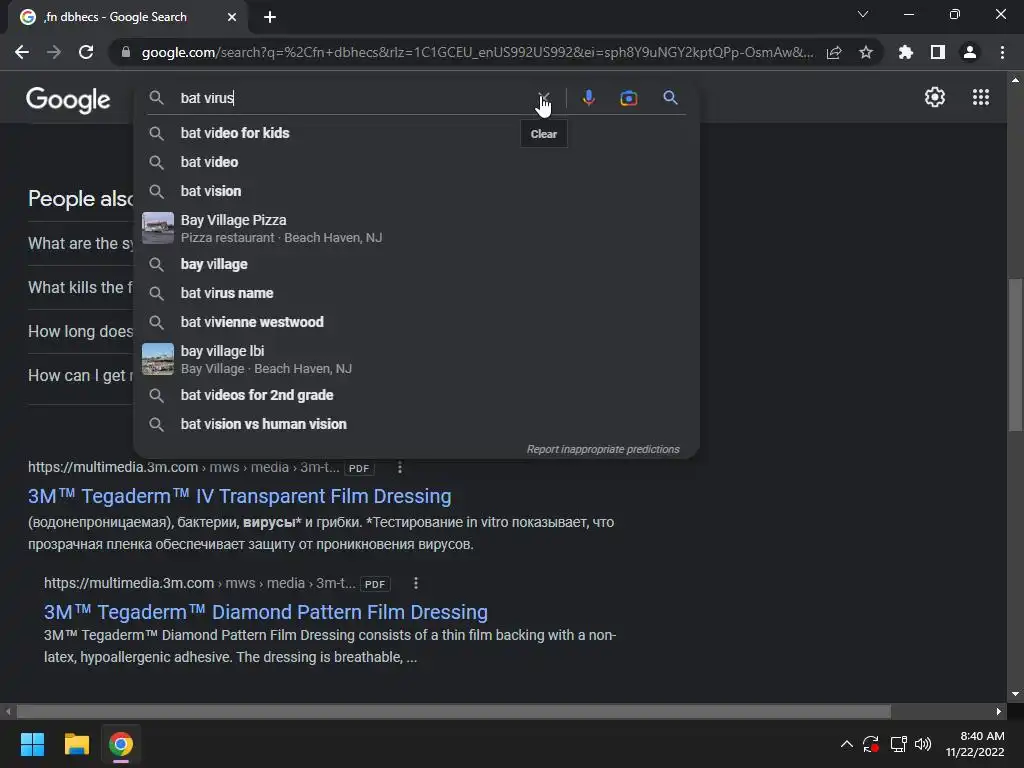The height and width of the screenshot is (768, 1024).
Task: Select suggestion 'bat video for kids'
Action: click(x=416, y=133)
